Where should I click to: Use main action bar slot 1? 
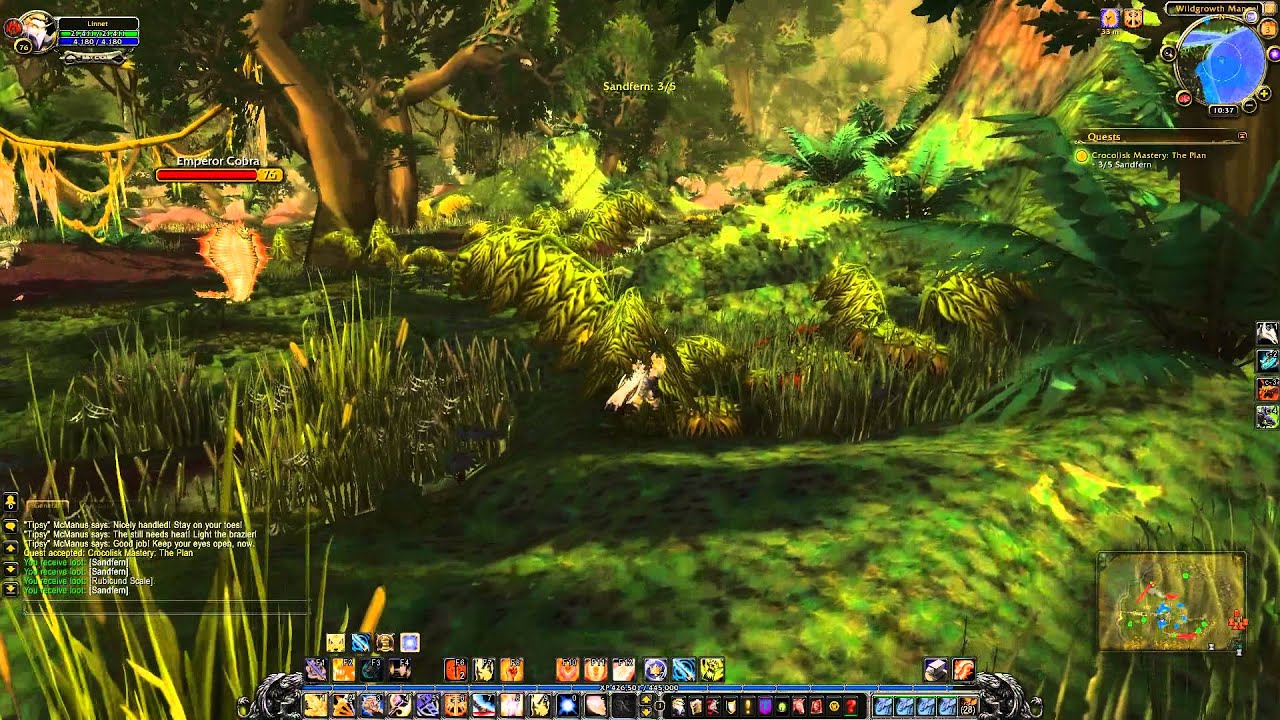315,705
